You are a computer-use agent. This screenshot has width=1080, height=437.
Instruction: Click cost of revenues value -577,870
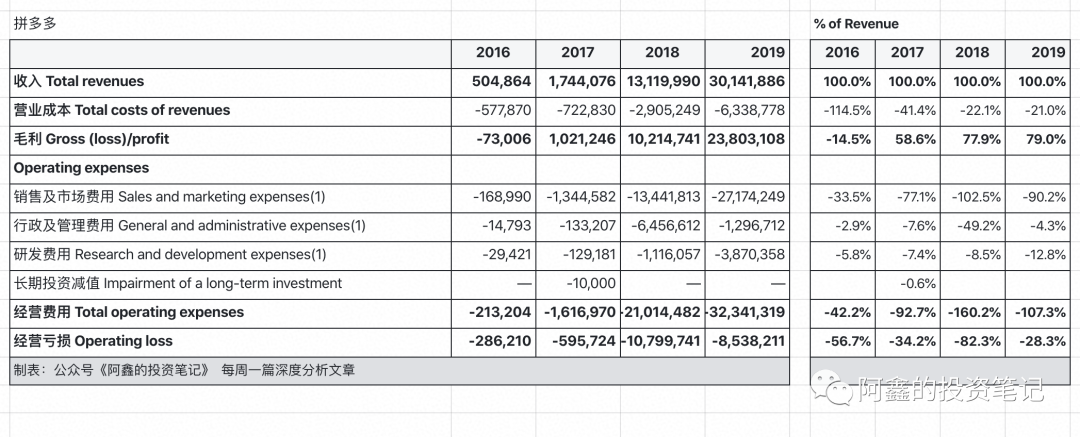point(503,110)
